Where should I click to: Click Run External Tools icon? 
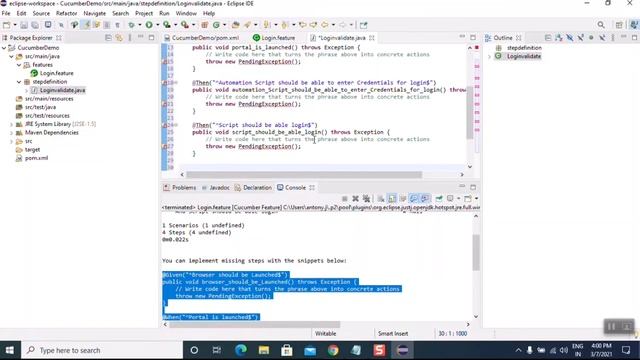pos(185,25)
